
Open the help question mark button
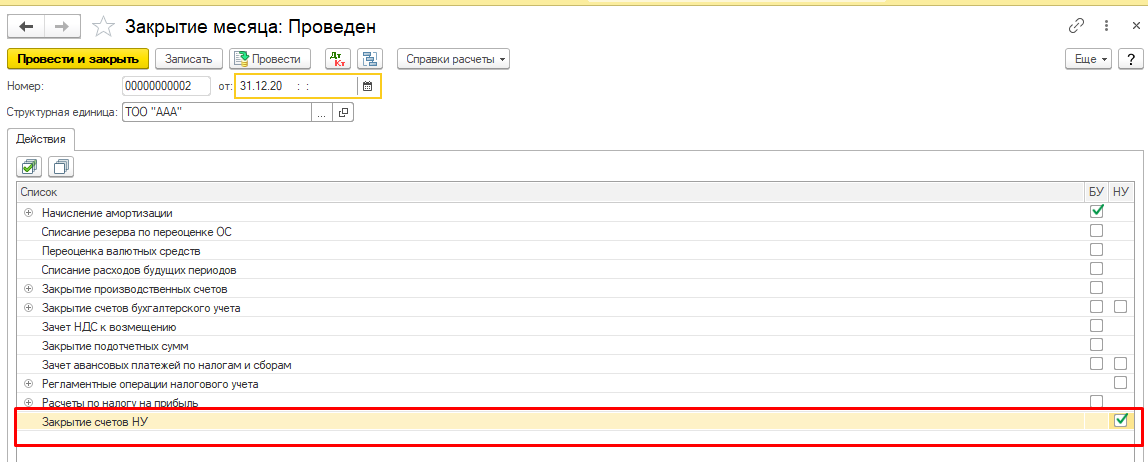coord(1129,59)
